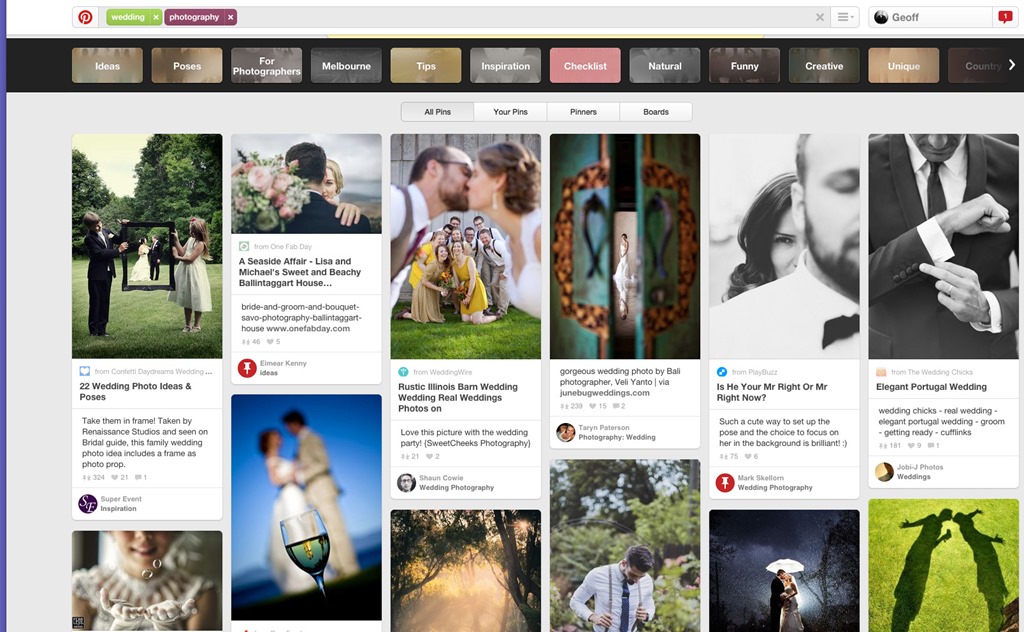Select the 'Checklist' filter chip
Viewport: 1024px width, 632px height.
585,66
